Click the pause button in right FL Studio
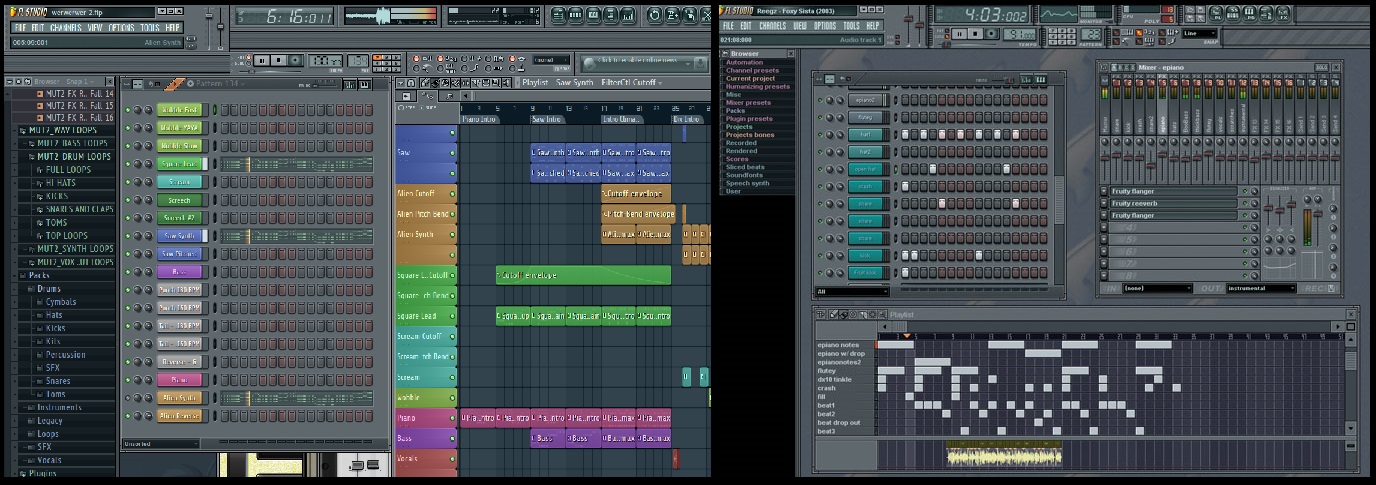This screenshot has height=485, width=1376. click(x=958, y=33)
